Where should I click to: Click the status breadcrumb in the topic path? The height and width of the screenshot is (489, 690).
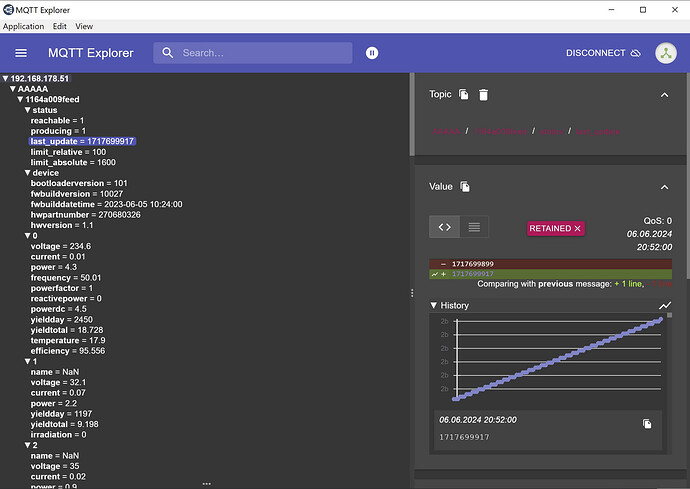click(551, 131)
